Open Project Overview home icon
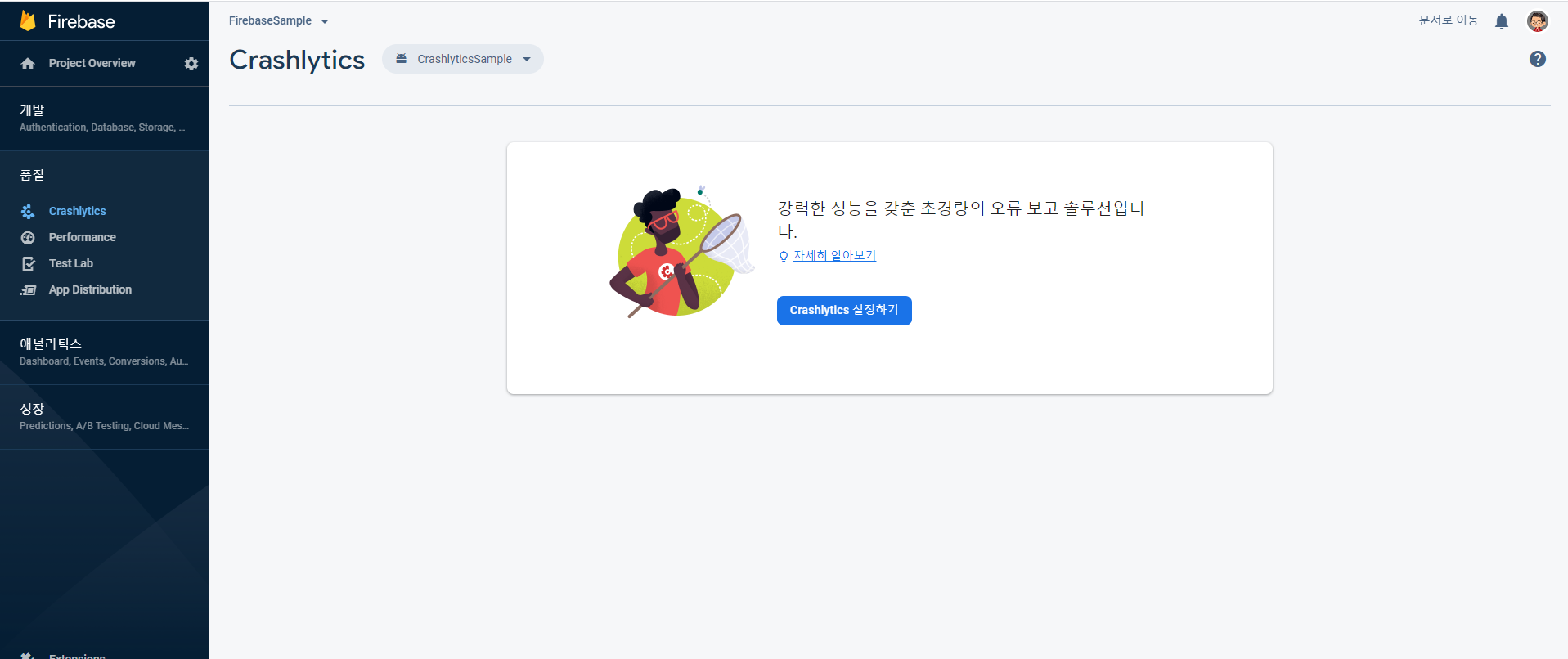This screenshot has width=1568, height=659. pos(28,64)
